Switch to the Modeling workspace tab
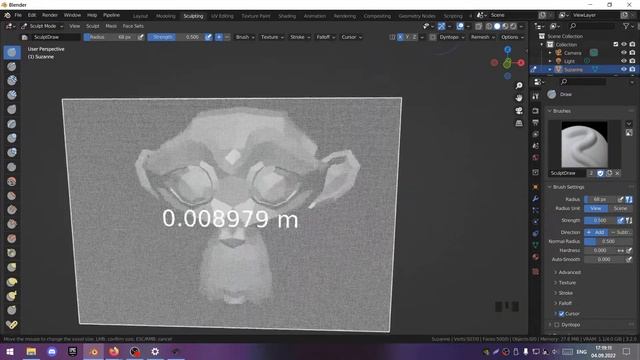This screenshot has height=360, width=640. (x=166, y=16)
